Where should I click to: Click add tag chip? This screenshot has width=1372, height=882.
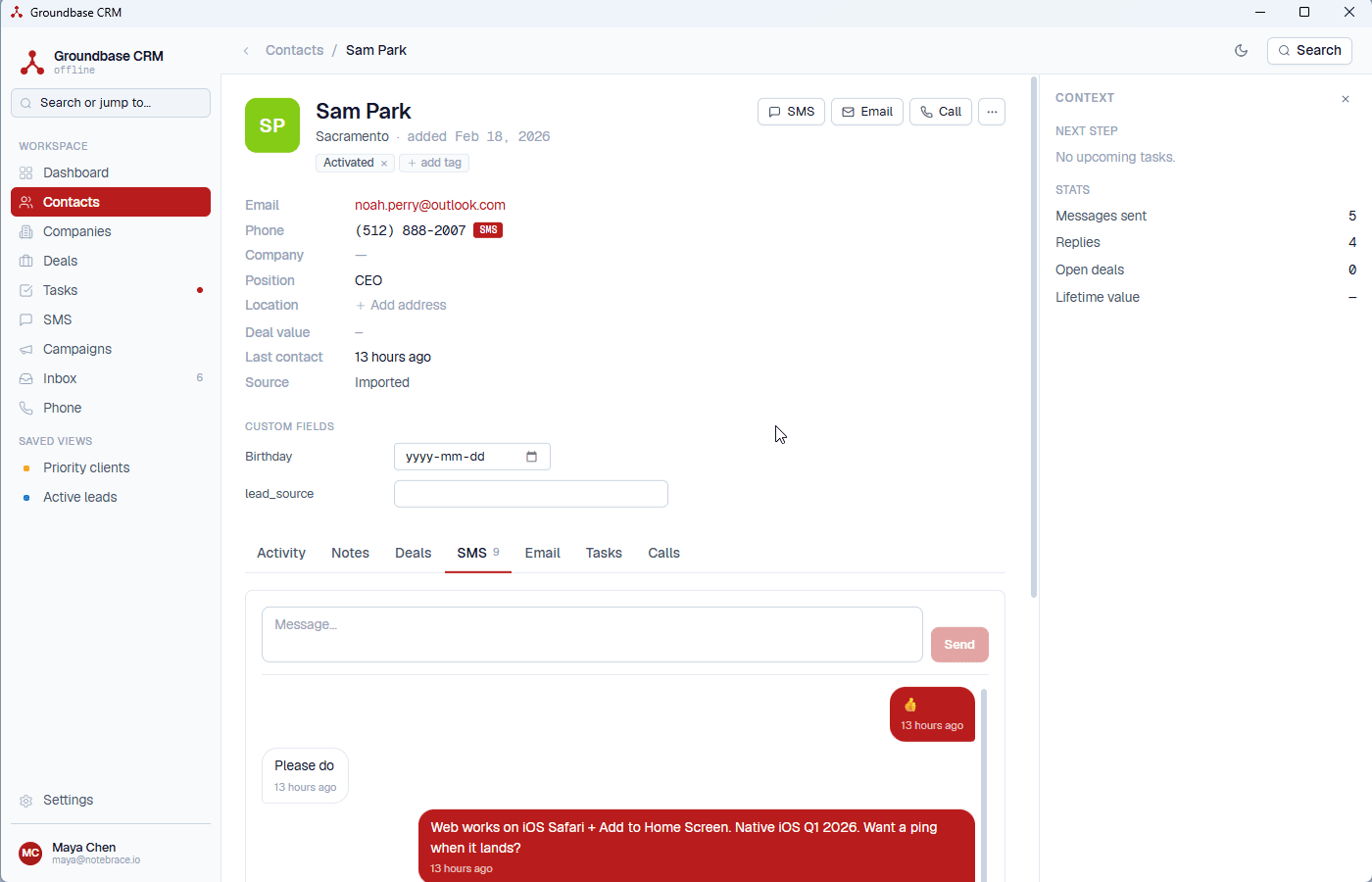[434, 163]
